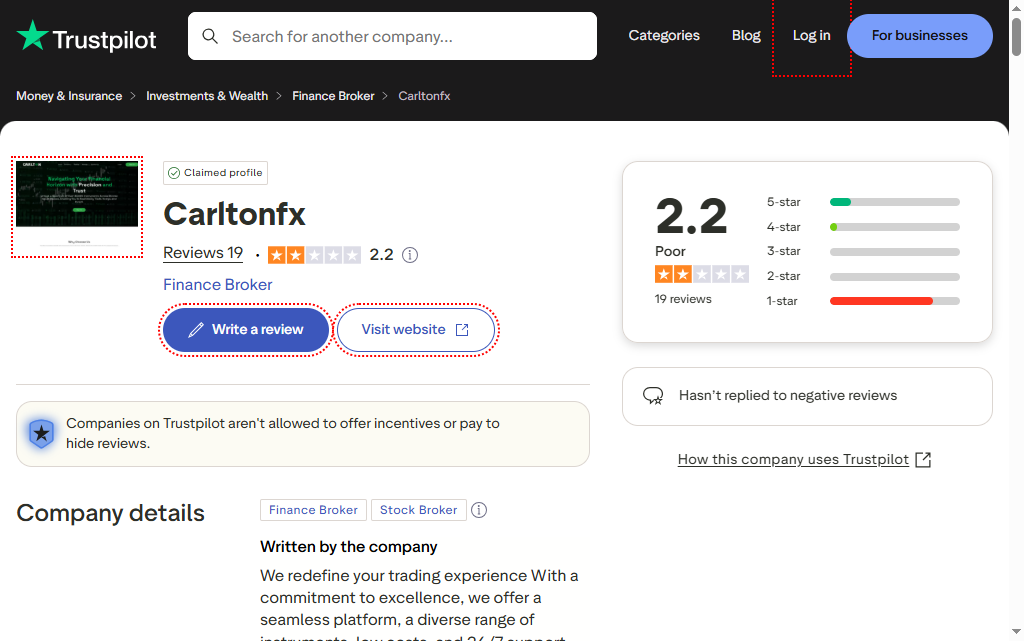Go to Log in
Screen dimensions: 1024x641
(812, 35)
